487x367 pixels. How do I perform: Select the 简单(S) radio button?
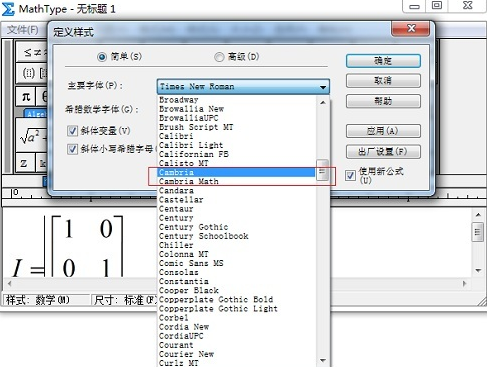(102, 57)
